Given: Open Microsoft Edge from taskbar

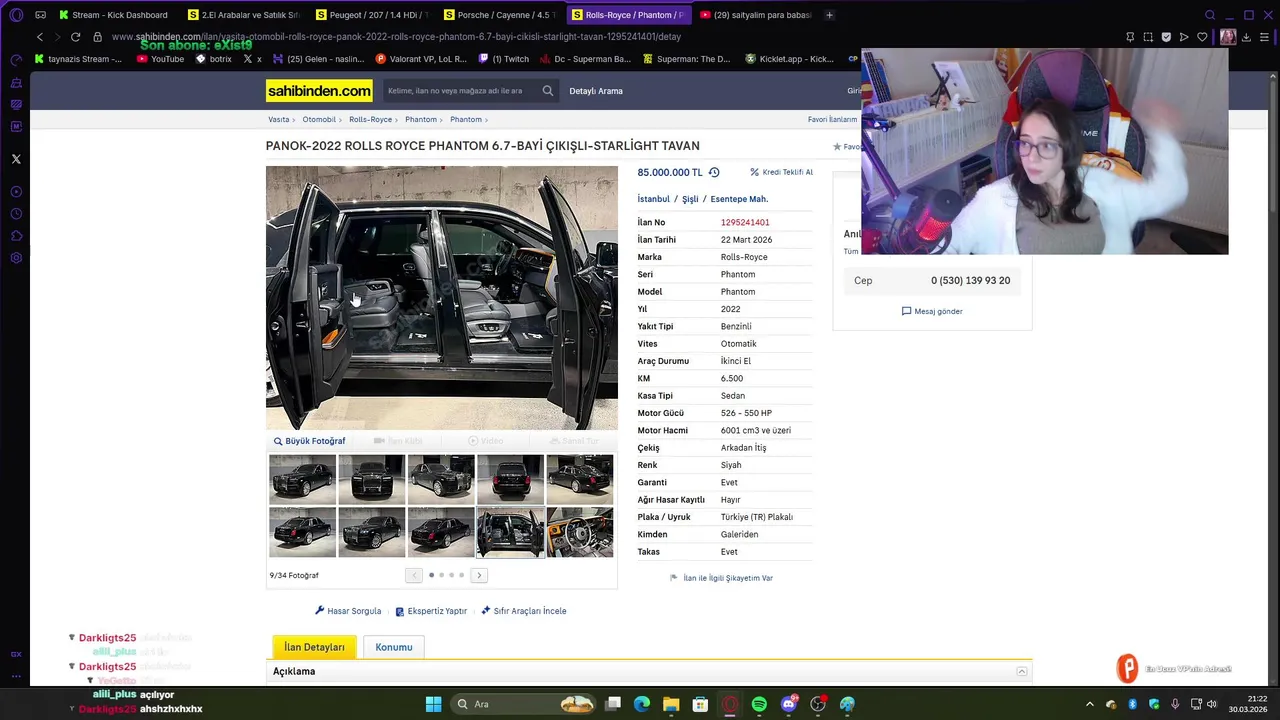Looking at the screenshot, I should pyautogui.click(x=642, y=704).
